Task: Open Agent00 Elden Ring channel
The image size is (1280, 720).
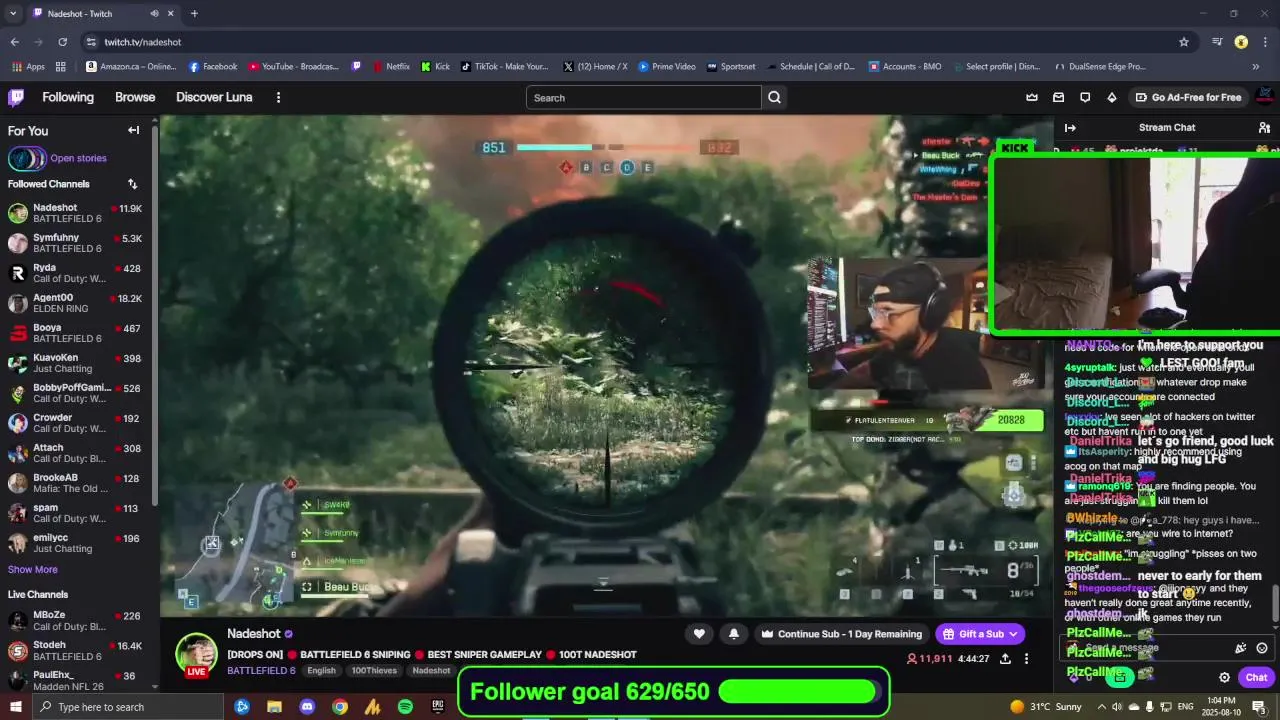Action: pos(76,303)
